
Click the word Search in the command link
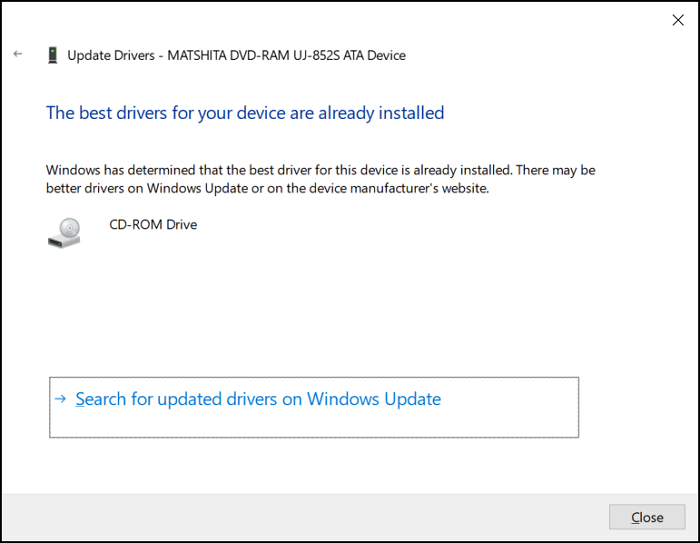pos(101,399)
